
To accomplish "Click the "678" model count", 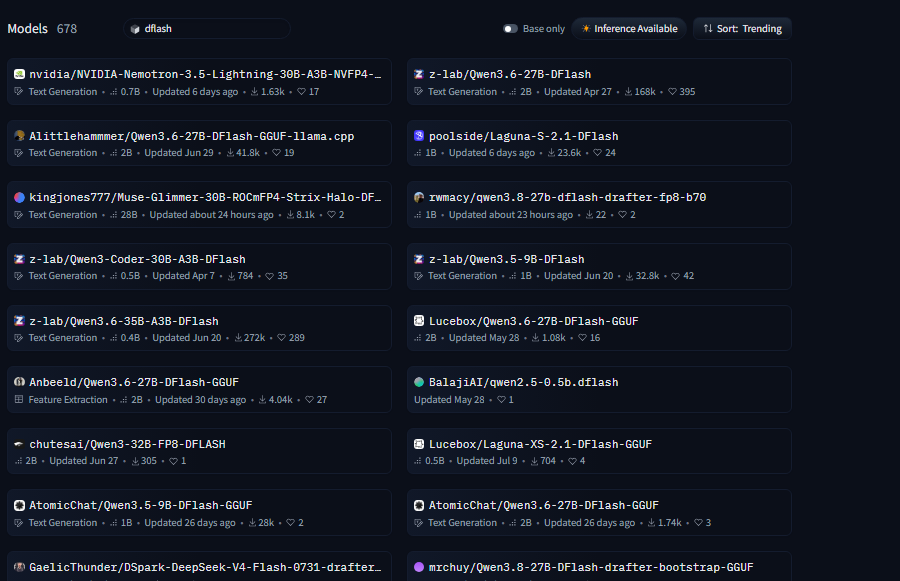I will point(67,28).
